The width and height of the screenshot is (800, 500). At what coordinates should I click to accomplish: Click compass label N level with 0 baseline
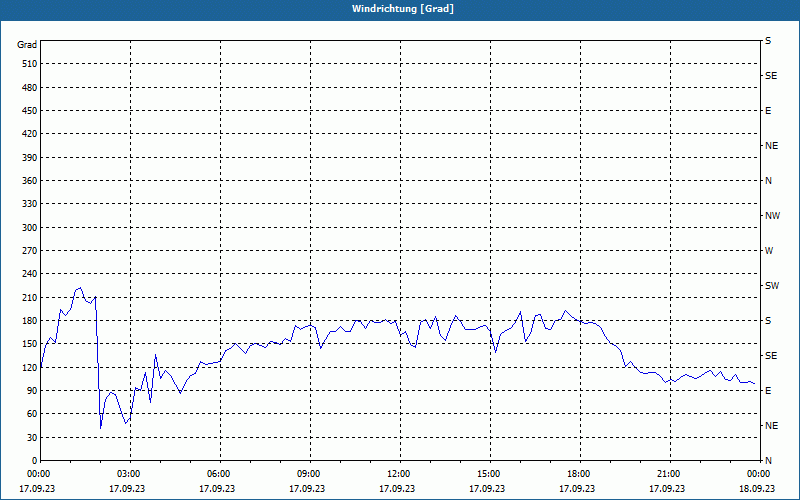click(769, 461)
